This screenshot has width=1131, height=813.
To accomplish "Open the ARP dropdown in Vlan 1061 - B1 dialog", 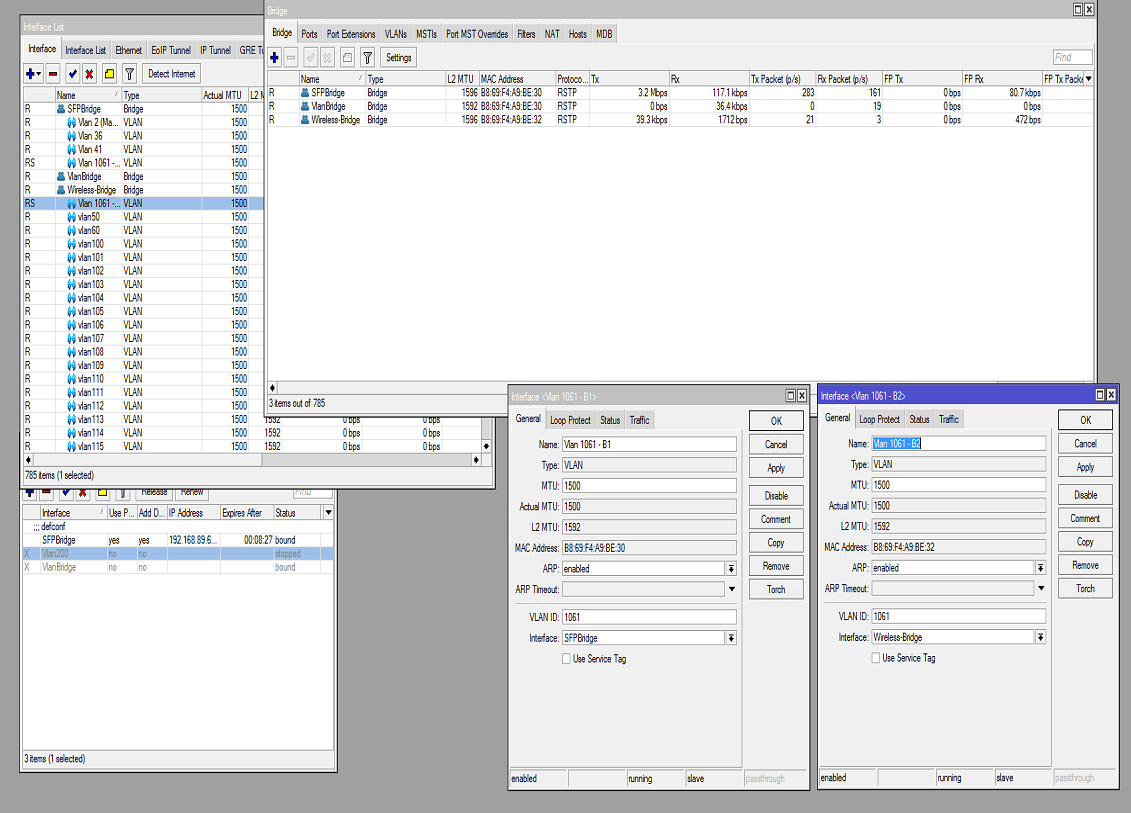I will click(731, 569).
